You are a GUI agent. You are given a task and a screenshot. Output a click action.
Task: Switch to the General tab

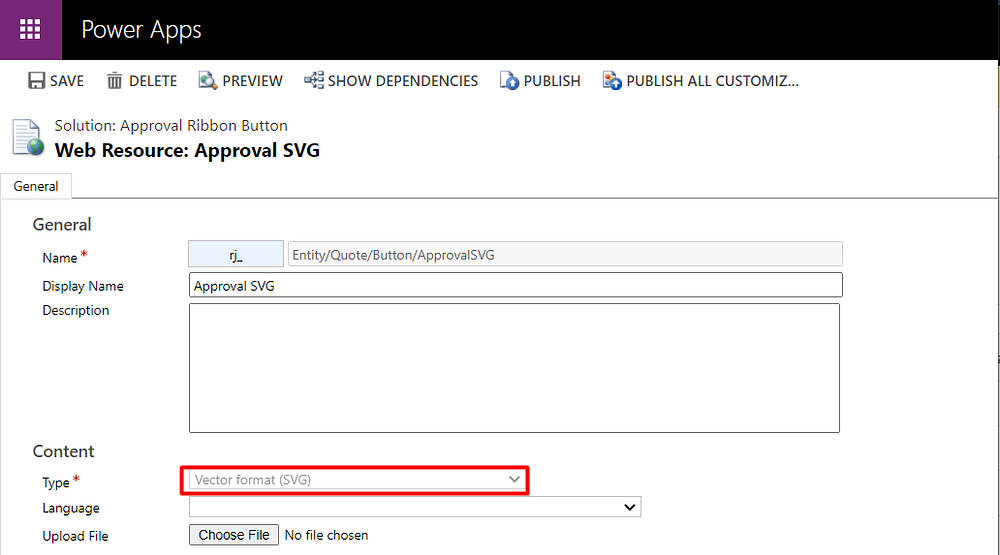(x=36, y=186)
